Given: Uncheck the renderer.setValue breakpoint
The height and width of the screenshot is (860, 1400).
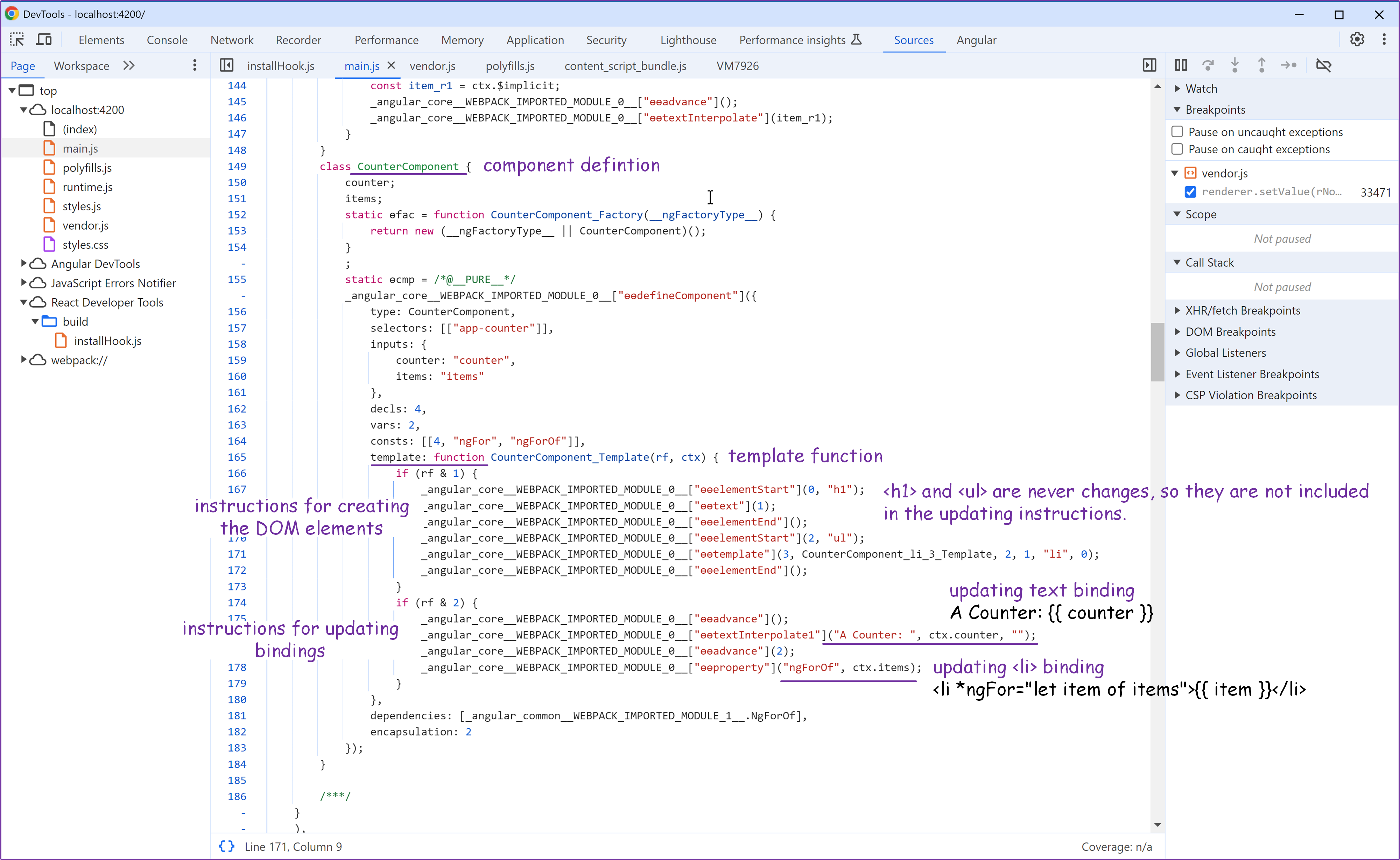Looking at the screenshot, I should [x=1190, y=192].
